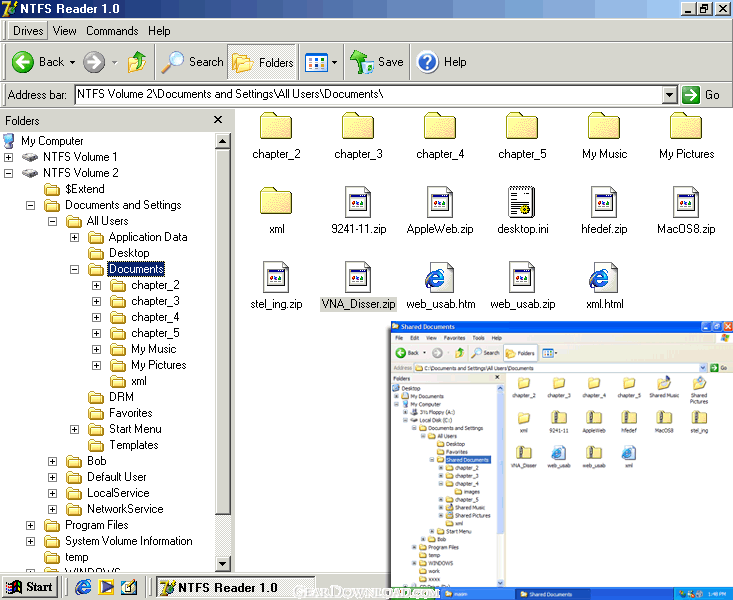Select Favorites folder in tree
This screenshot has height=600, width=733.
point(130,413)
